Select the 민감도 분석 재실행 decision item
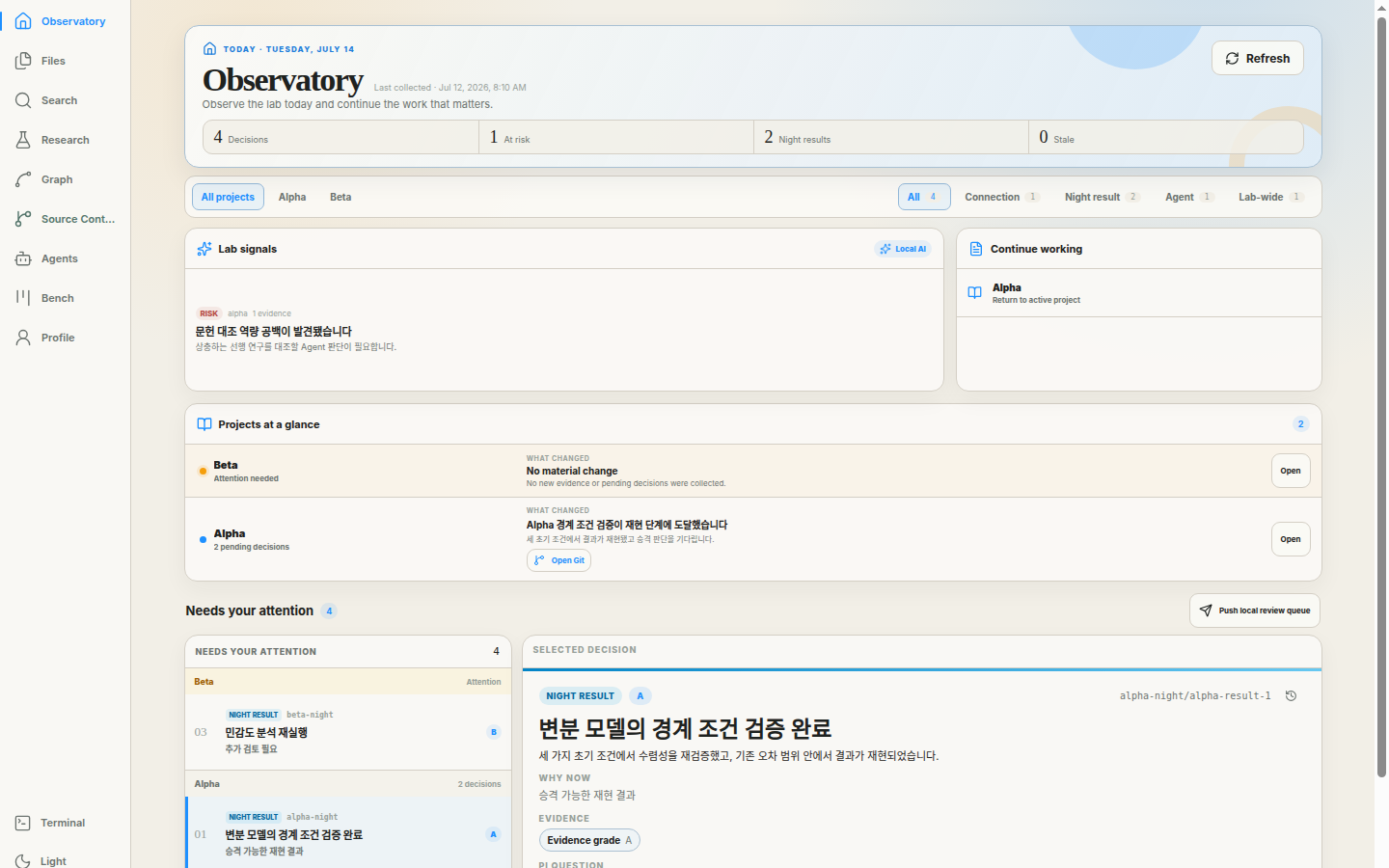 pos(348,732)
